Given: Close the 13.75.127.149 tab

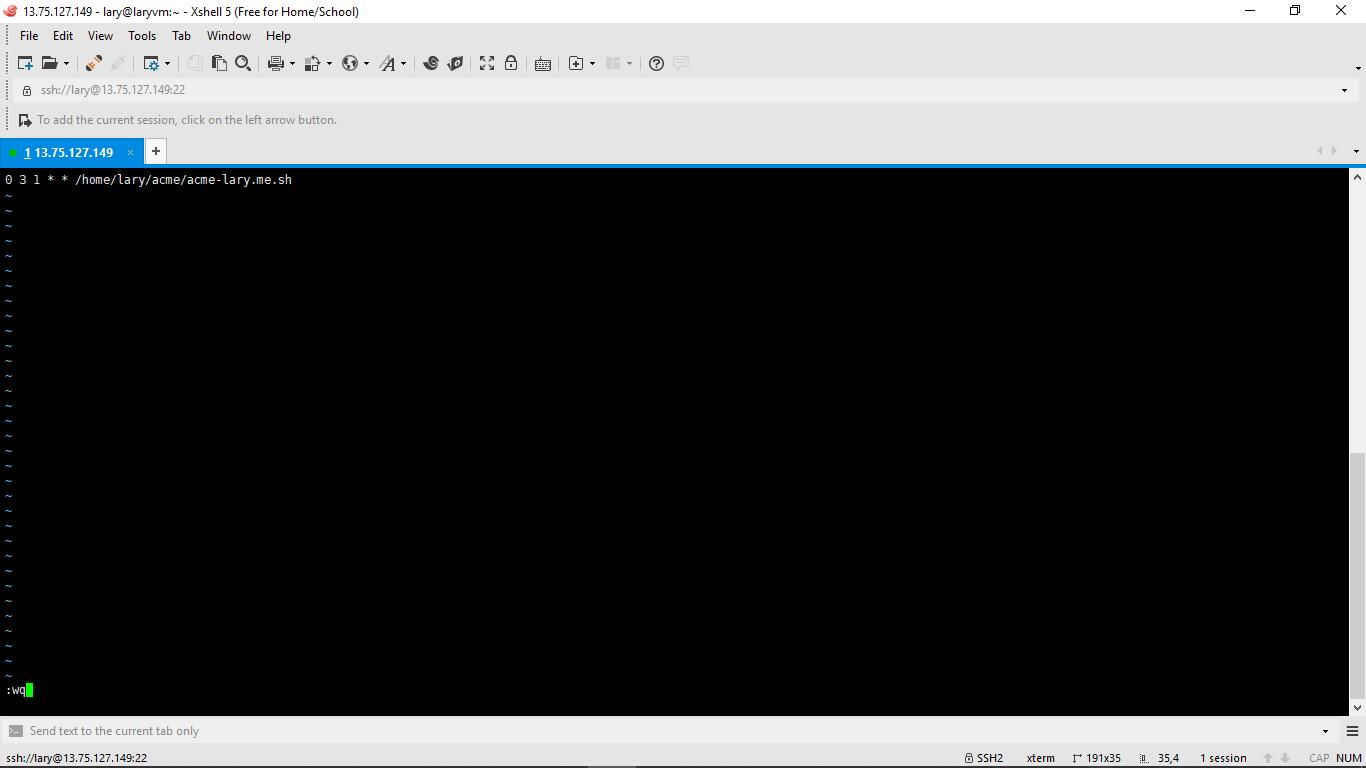Looking at the screenshot, I should point(130,152).
